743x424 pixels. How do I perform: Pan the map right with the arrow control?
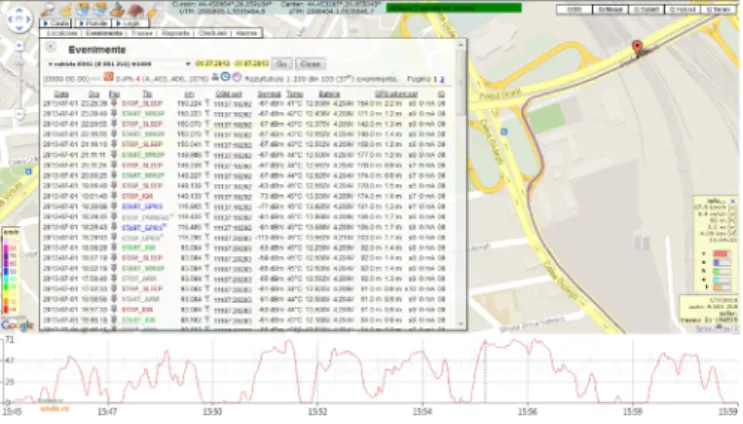coord(28,19)
